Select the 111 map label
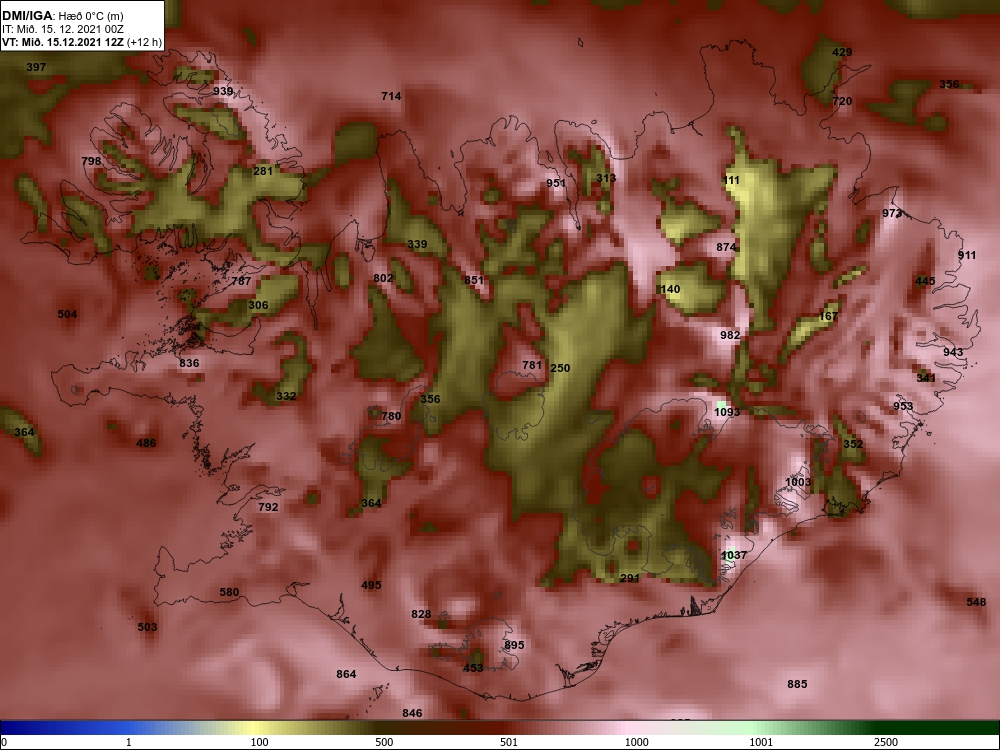The image size is (1000, 750). pos(731,180)
